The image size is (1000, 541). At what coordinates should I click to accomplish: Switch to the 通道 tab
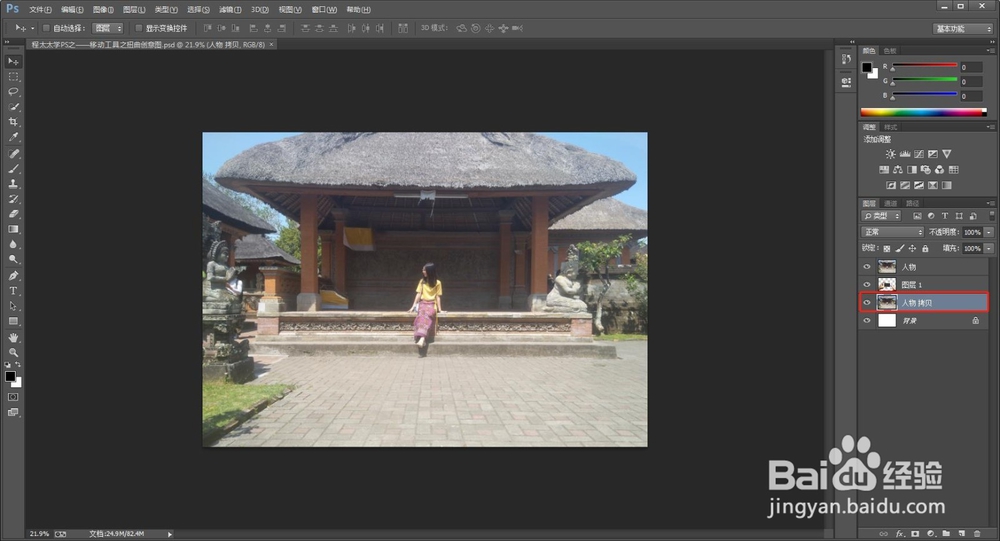[x=891, y=203]
